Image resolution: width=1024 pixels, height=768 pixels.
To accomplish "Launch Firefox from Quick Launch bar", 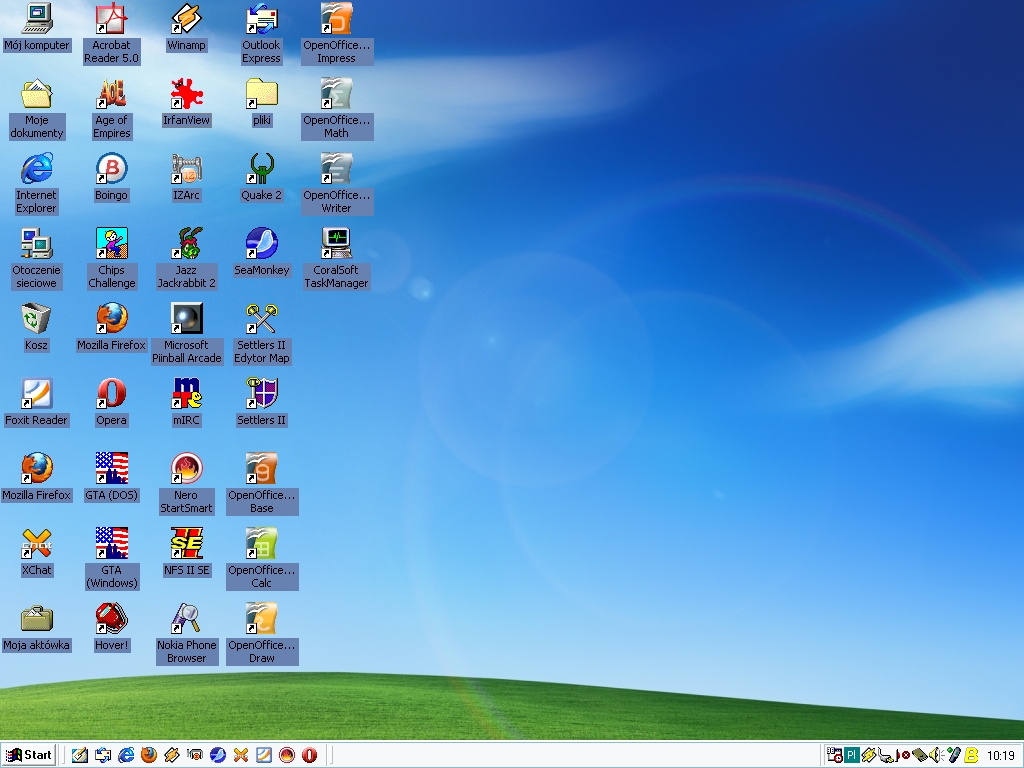I will tap(149, 756).
